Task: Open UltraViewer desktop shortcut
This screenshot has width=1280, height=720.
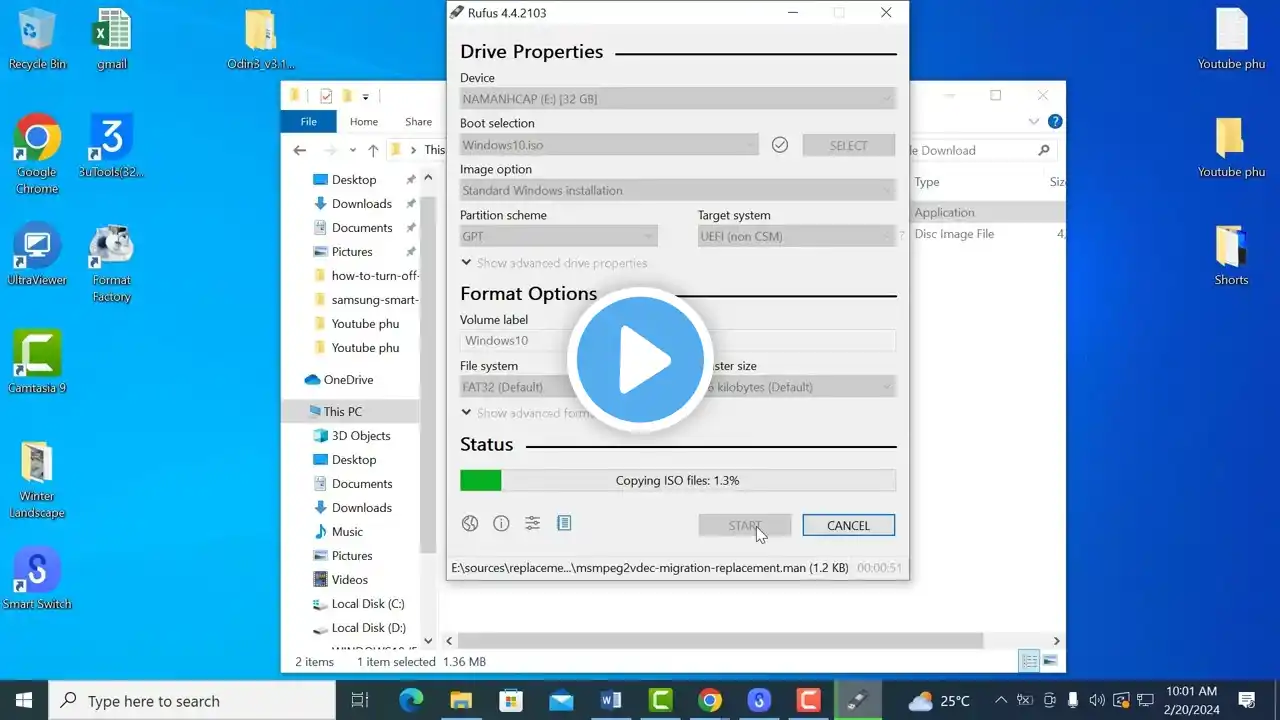Action: point(37,255)
